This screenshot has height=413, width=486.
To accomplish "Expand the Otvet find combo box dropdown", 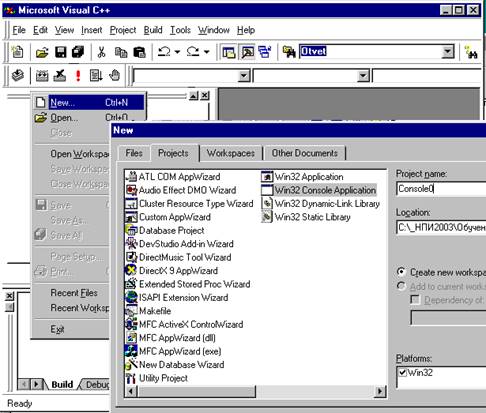I will click(447, 52).
